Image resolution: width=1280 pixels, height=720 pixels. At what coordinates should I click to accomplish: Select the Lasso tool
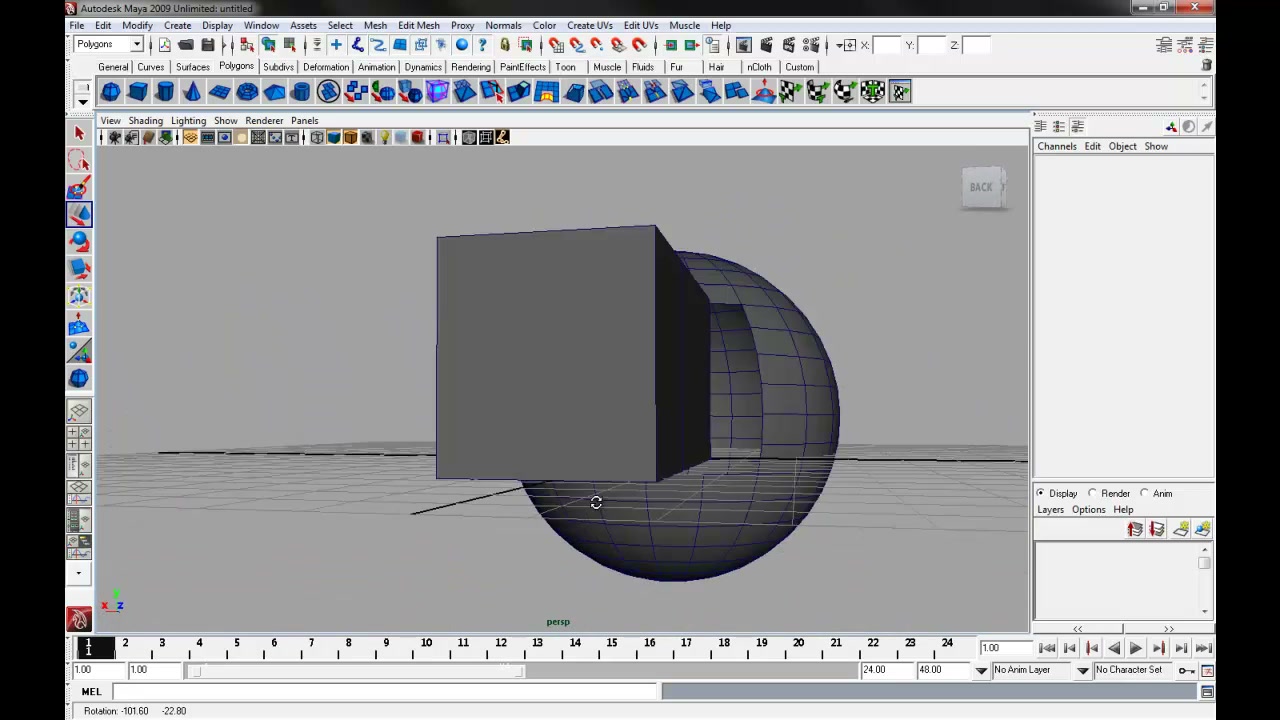(x=79, y=160)
